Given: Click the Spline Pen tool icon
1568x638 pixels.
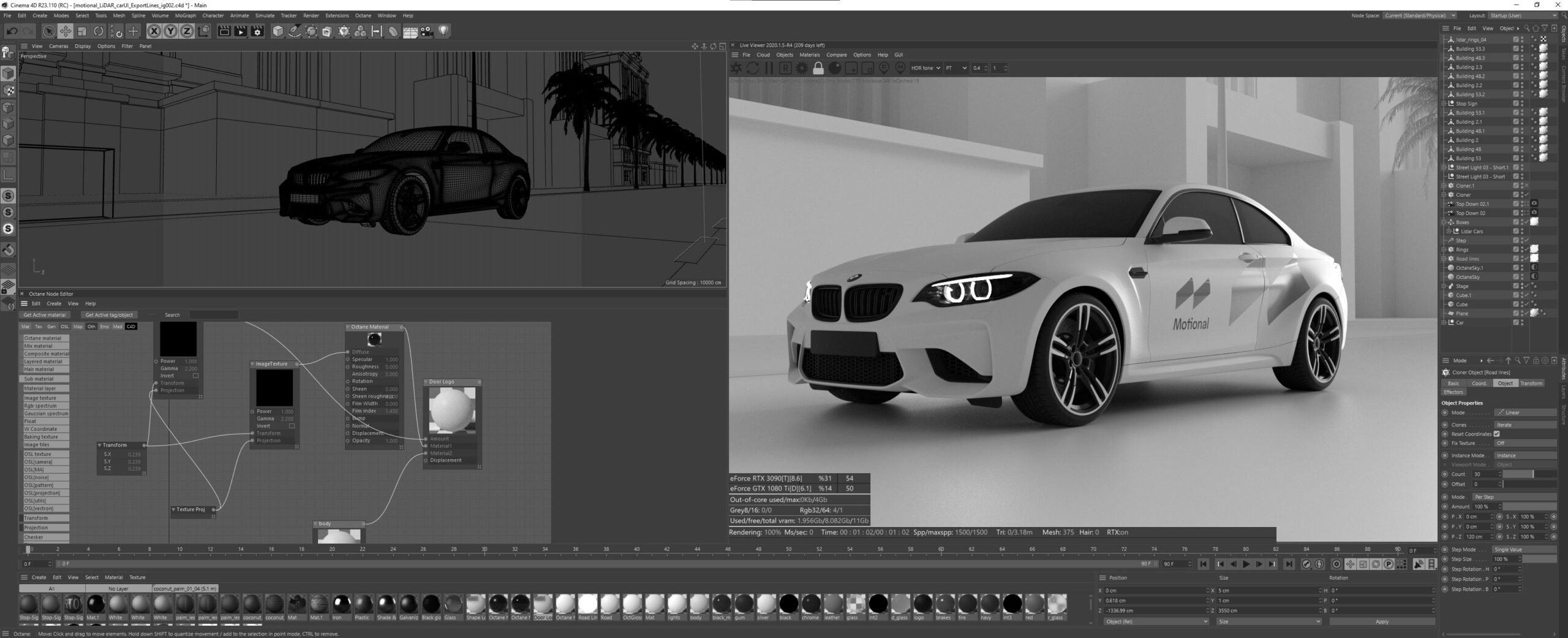Looking at the screenshot, I should [x=295, y=31].
